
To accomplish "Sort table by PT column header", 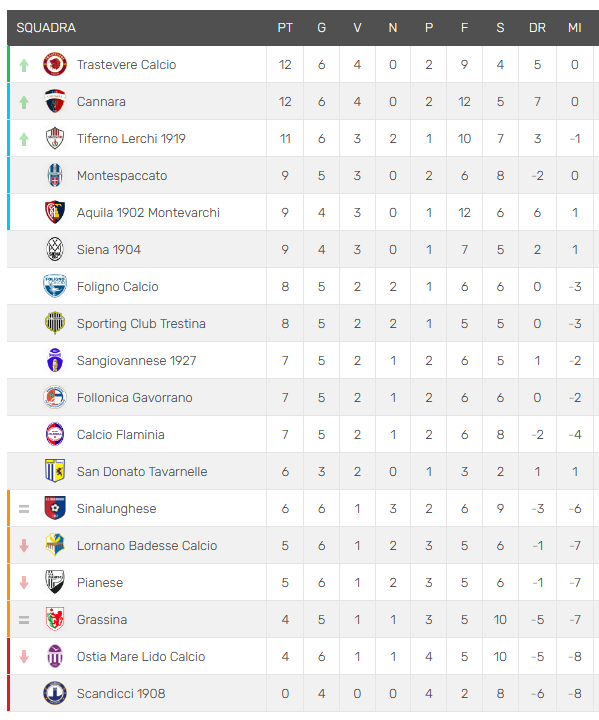I will tap(285, 28).
